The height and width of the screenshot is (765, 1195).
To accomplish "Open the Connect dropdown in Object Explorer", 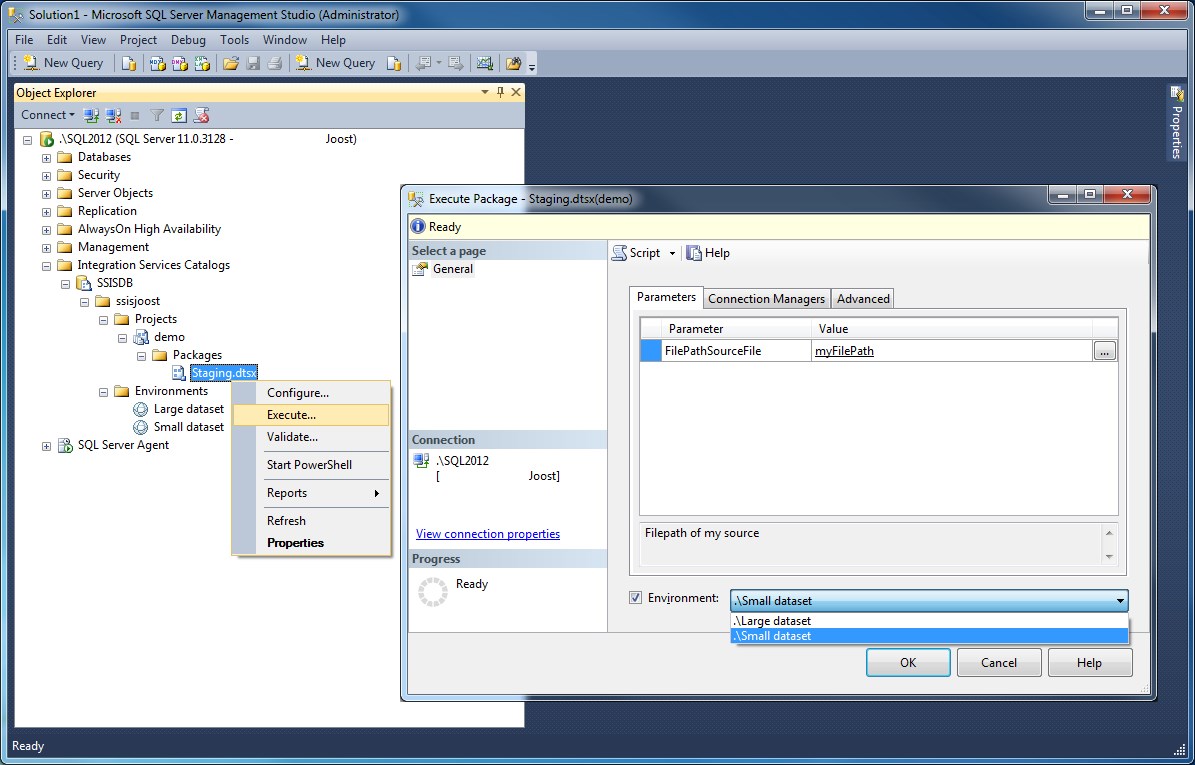I will pyautogui.click(x=46, y=115).
